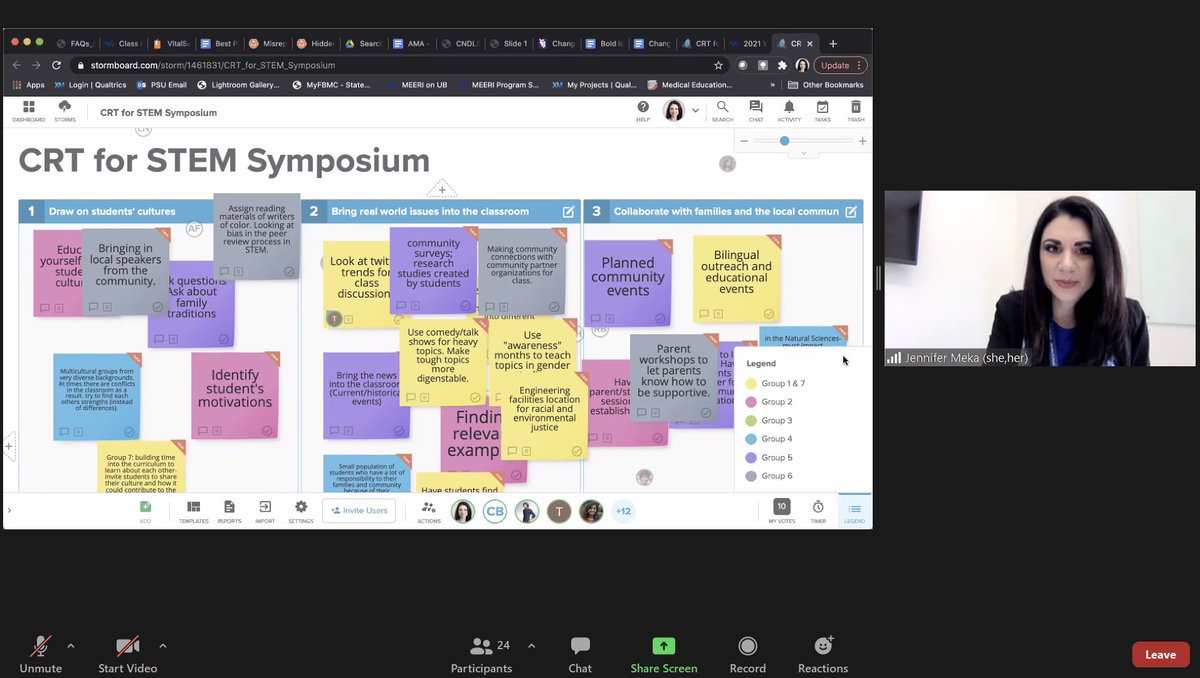This screenshot has height=678, width=1200.
Task: Switch to the AMA browser tab
Action: tap(412, 43)
